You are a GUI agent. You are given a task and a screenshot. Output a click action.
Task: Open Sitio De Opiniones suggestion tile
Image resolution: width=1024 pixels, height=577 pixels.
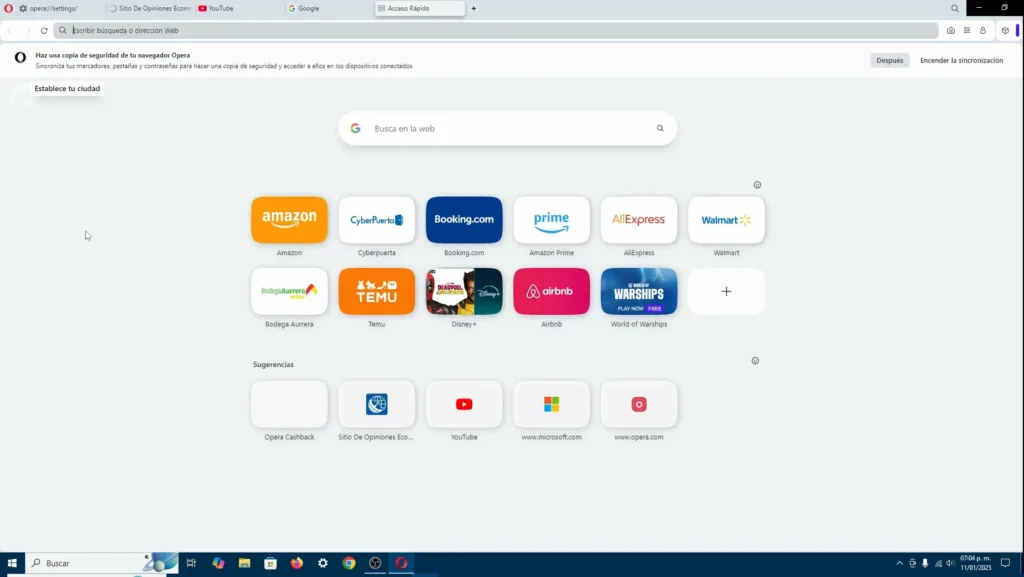point(377,405)
